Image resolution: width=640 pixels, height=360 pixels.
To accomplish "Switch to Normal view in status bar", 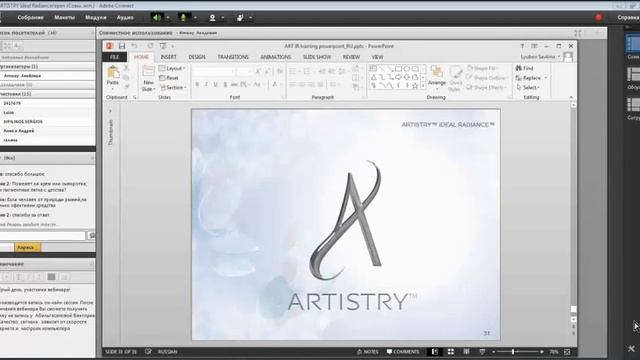I will 435,351.
